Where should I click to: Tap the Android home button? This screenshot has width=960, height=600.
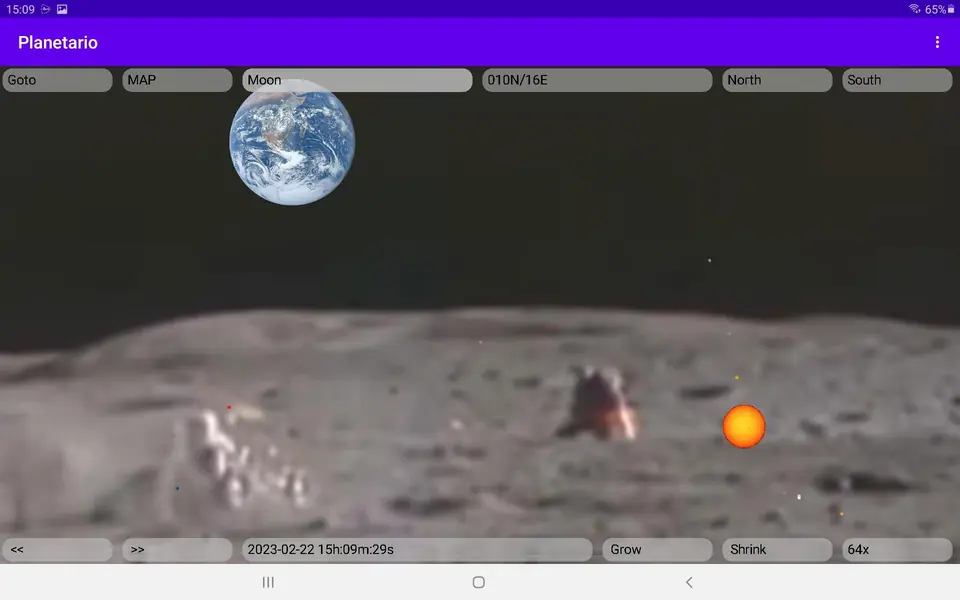(x=479, y=582)
